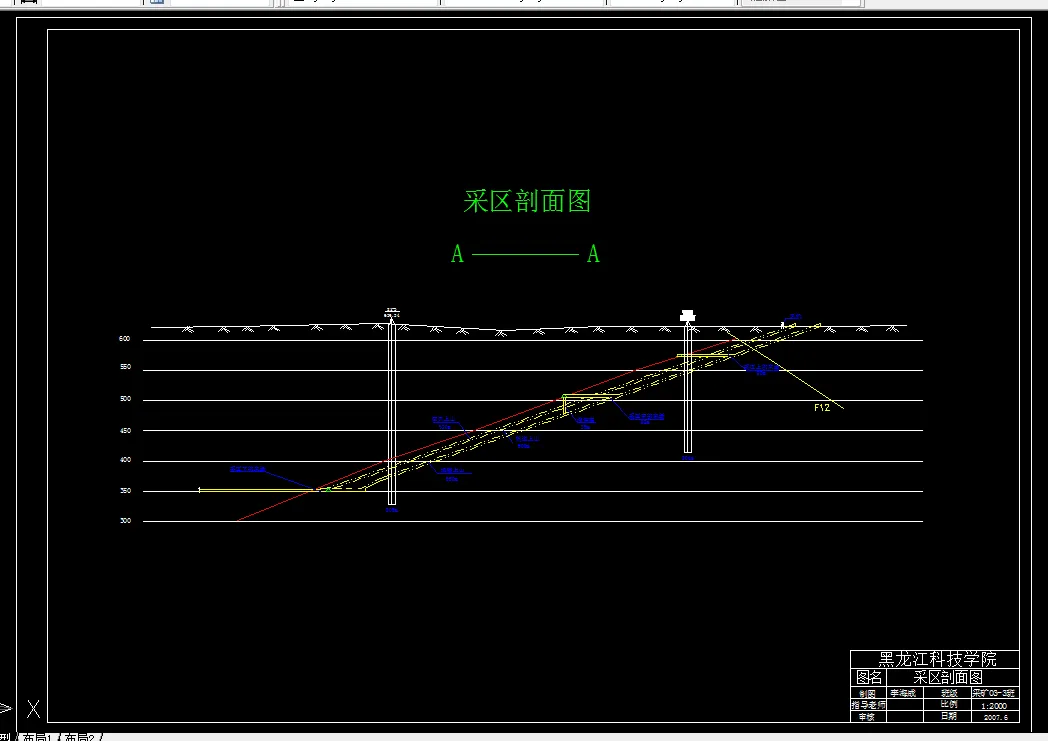This screenshot has height=741, width=1048.
Task: Select the class value 采矿03-3班
Action: (994, 694)
